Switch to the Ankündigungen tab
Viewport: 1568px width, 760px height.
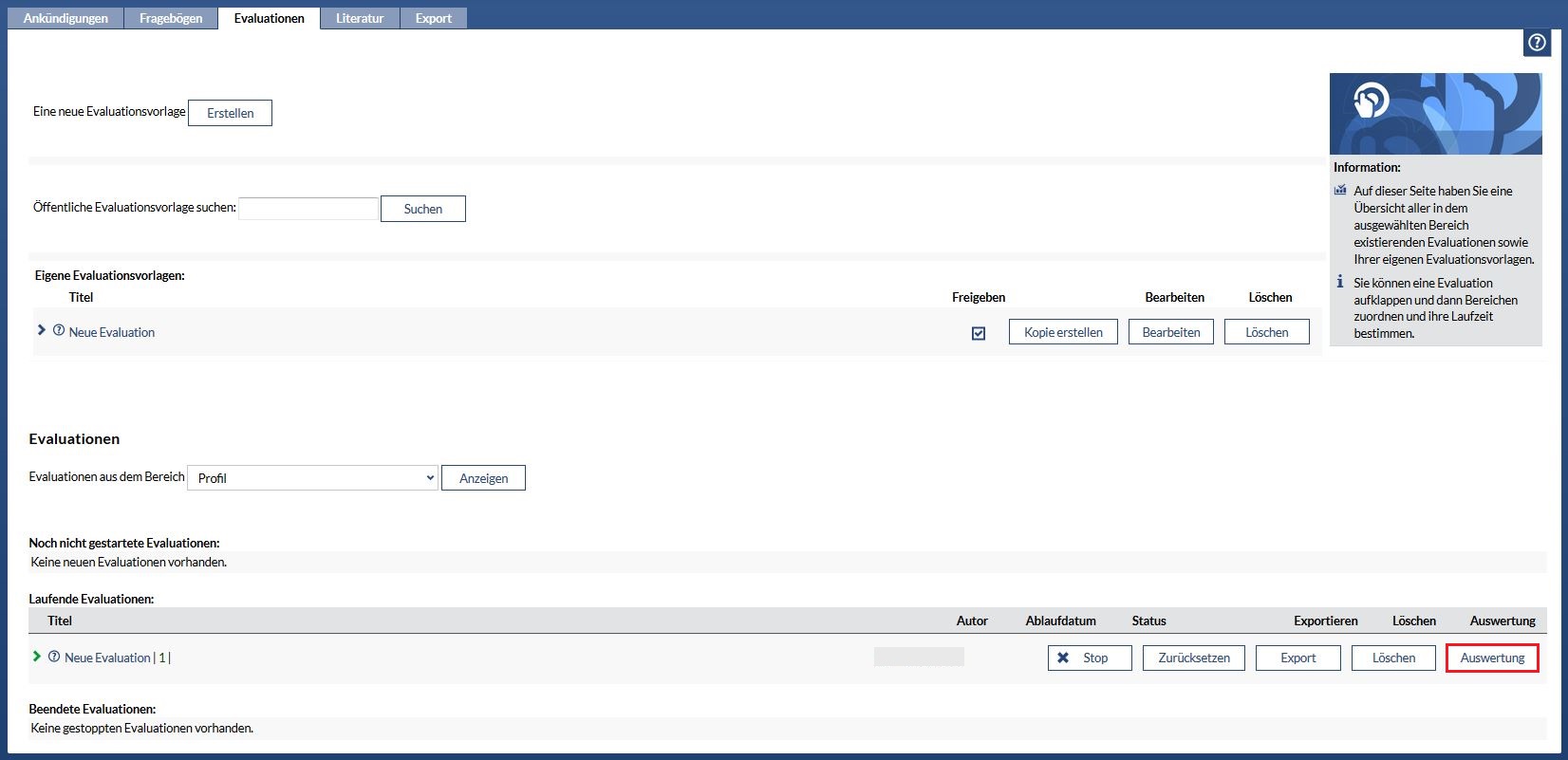65,18
